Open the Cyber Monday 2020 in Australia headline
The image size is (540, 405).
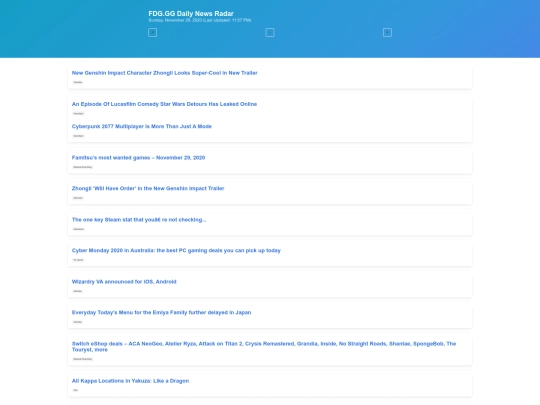coord(176,250)
